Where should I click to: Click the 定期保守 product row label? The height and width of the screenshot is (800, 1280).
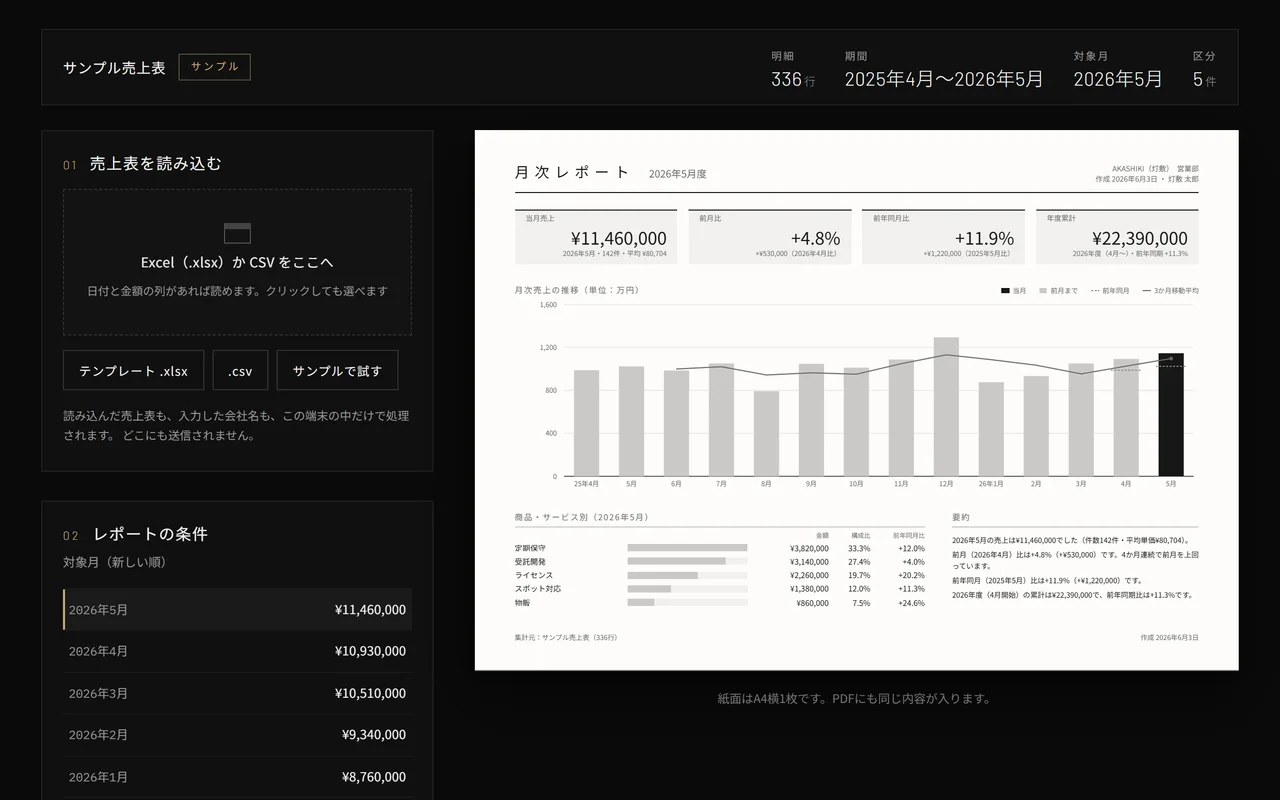[530, 548]
